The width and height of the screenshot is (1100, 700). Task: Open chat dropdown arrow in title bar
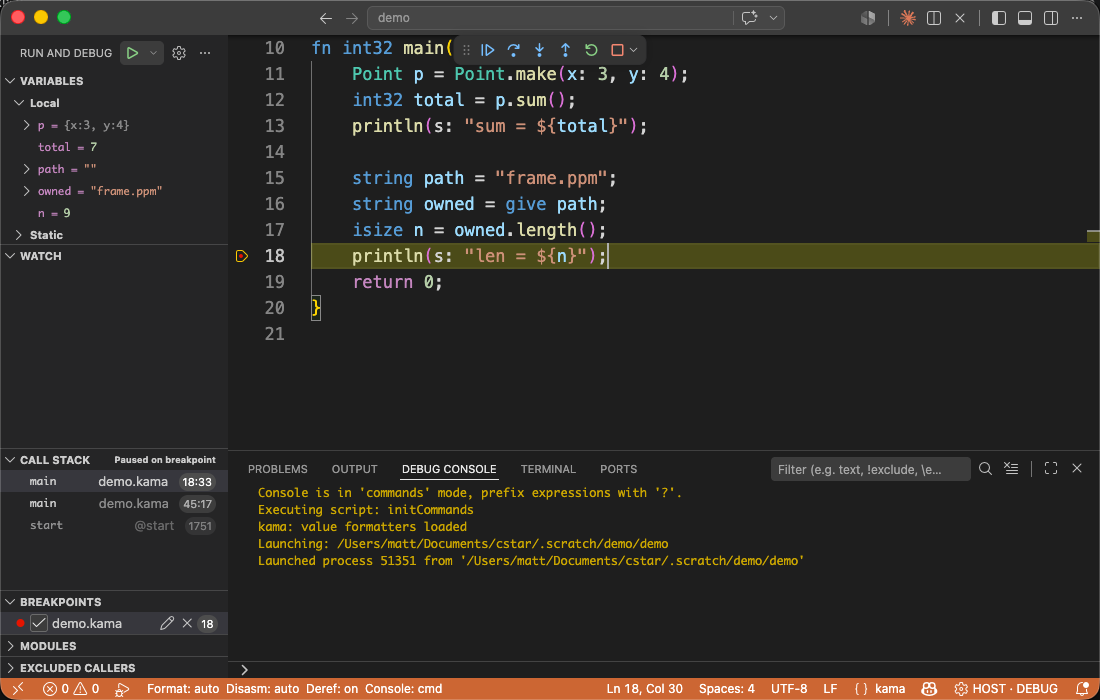coord(773,18)
